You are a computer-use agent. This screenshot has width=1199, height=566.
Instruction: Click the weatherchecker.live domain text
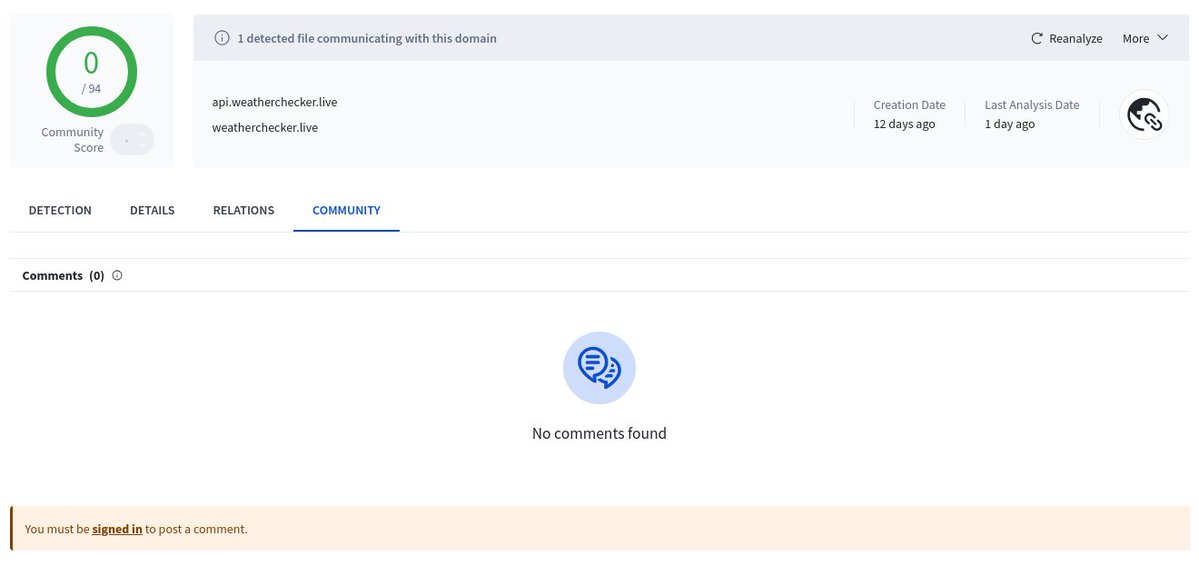265,128
